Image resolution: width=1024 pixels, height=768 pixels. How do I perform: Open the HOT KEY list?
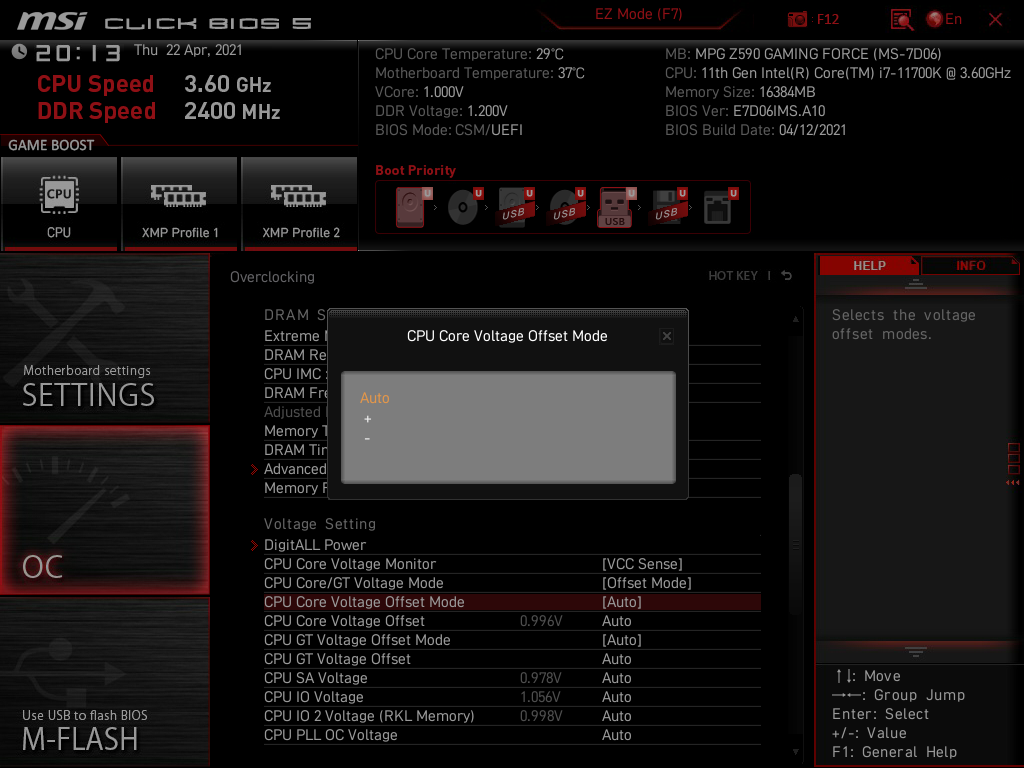(733, 276)
